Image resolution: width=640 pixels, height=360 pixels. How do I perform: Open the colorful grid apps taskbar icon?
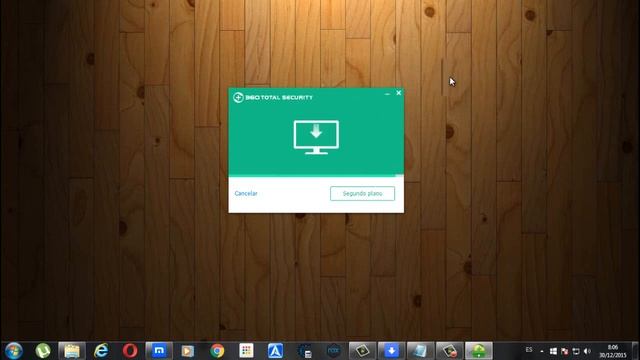coord(246,351)
